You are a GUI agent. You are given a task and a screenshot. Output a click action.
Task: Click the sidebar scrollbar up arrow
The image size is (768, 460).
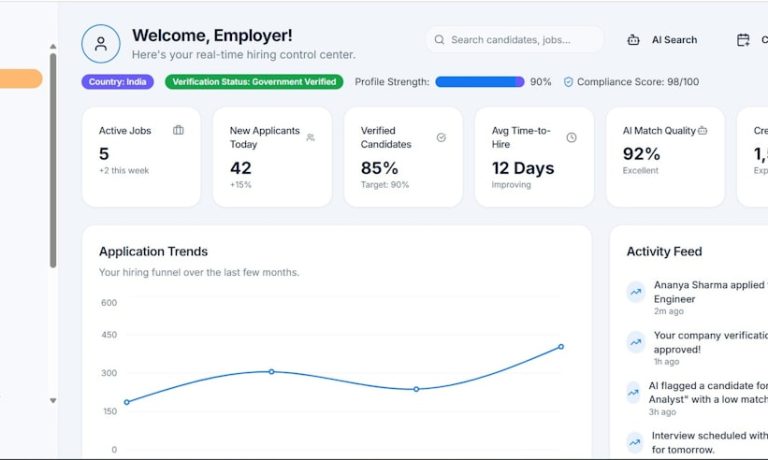tap(53, 46)
